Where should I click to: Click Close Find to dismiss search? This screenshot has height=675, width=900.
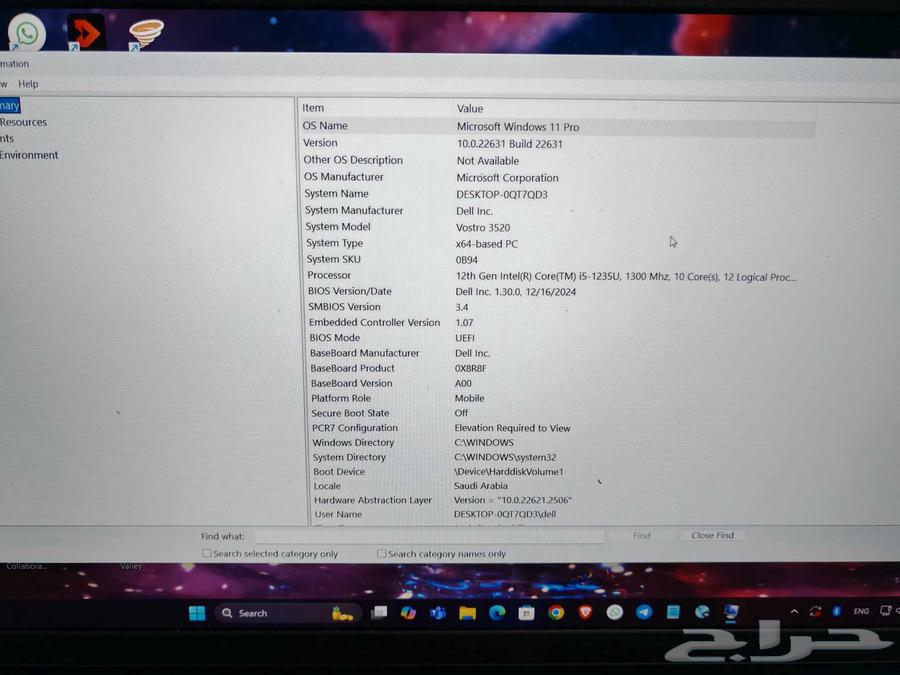click(x=711, y=535)
